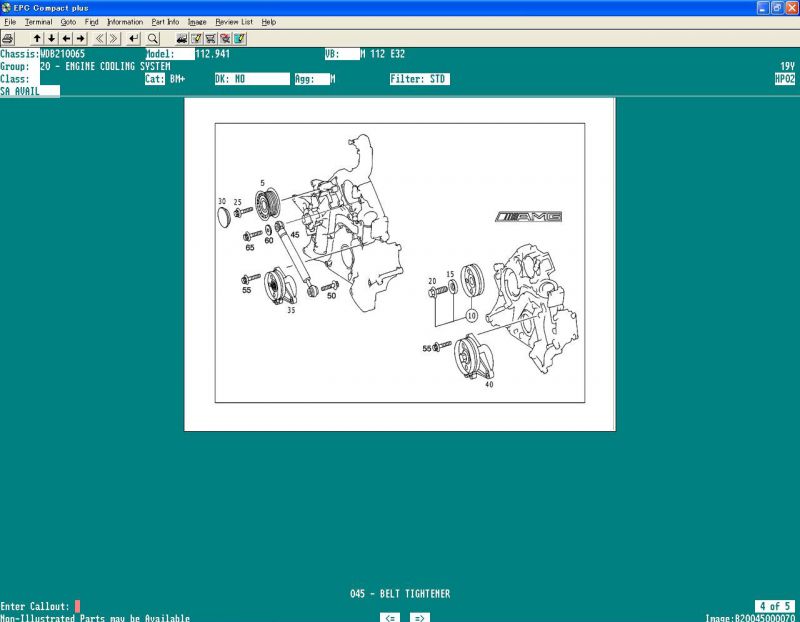Go to previous image with <= button
This screenshot has height=622, width=800.
point(391,617)
